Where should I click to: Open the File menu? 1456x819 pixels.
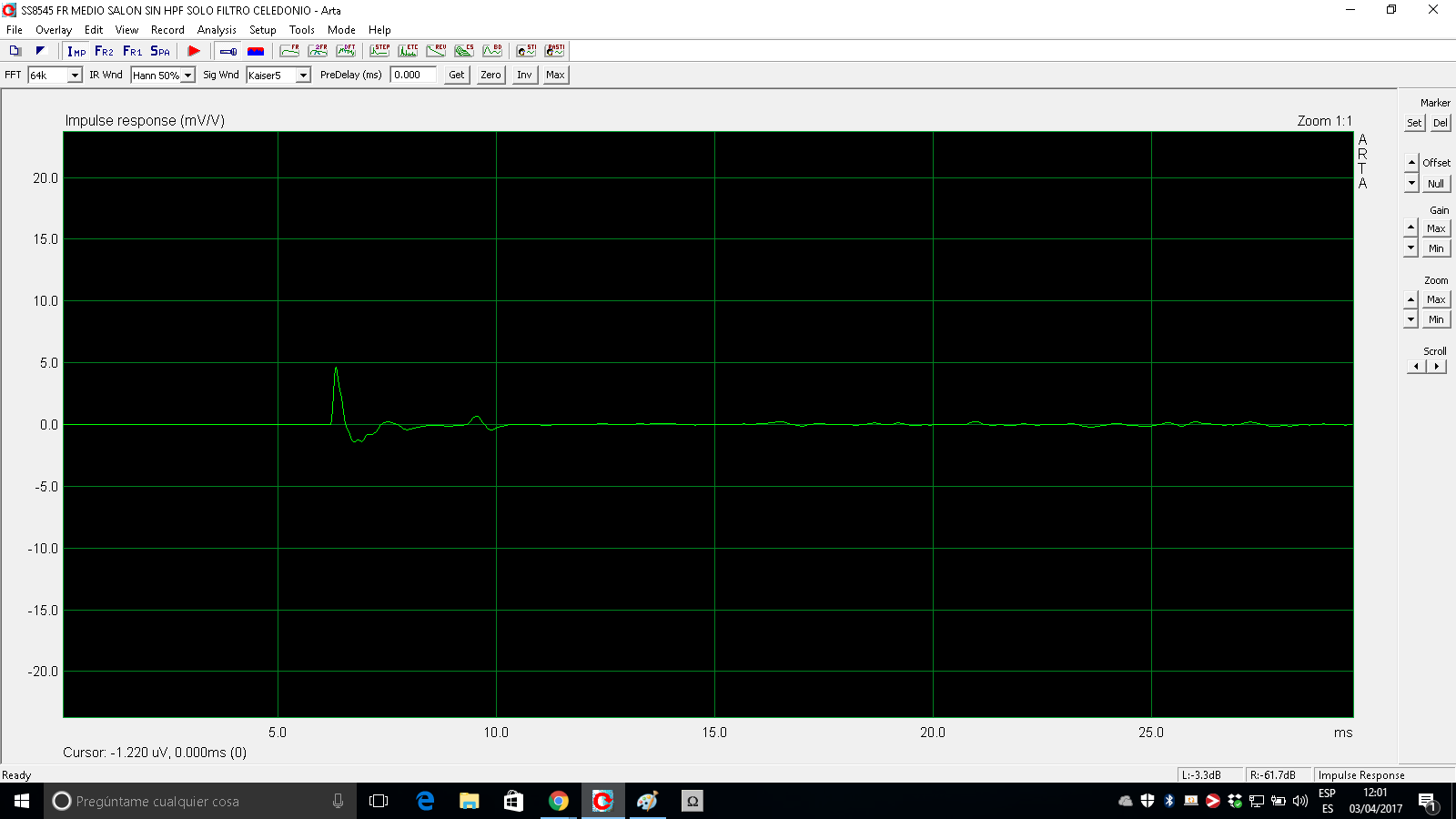[x=15, y=30]
